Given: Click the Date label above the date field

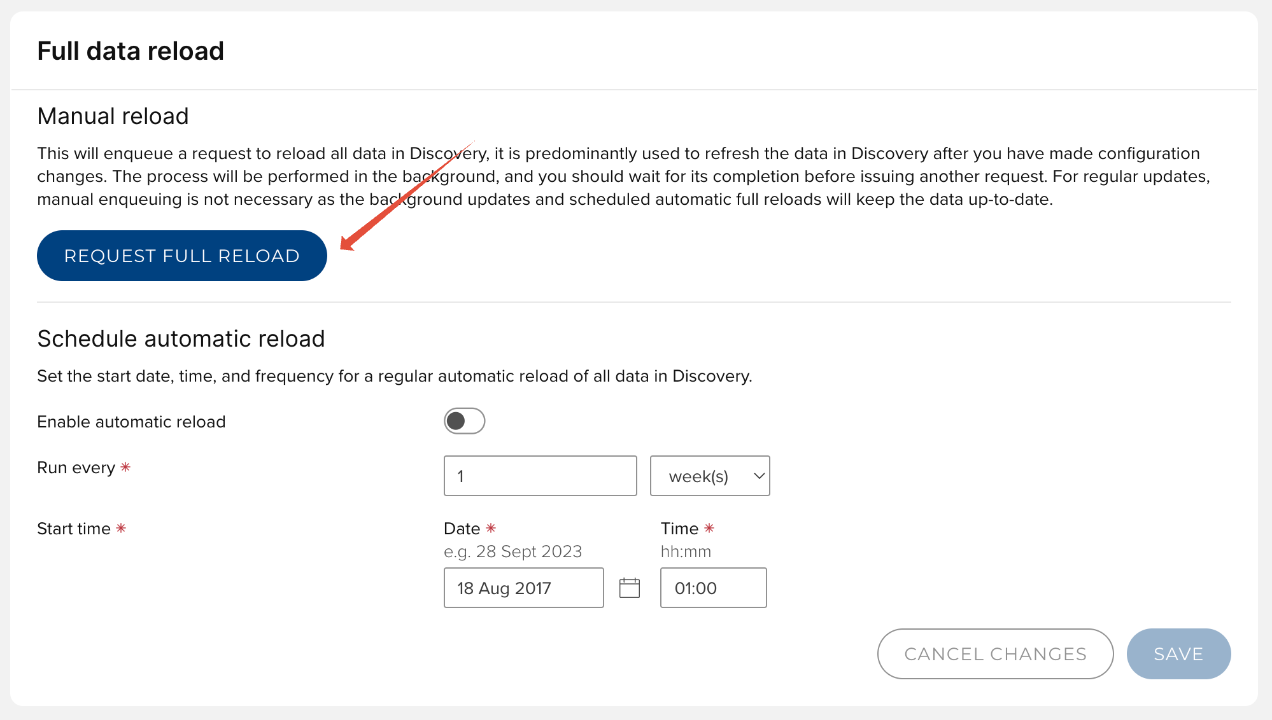Looking at the screenshot, I should coord(462,529).
